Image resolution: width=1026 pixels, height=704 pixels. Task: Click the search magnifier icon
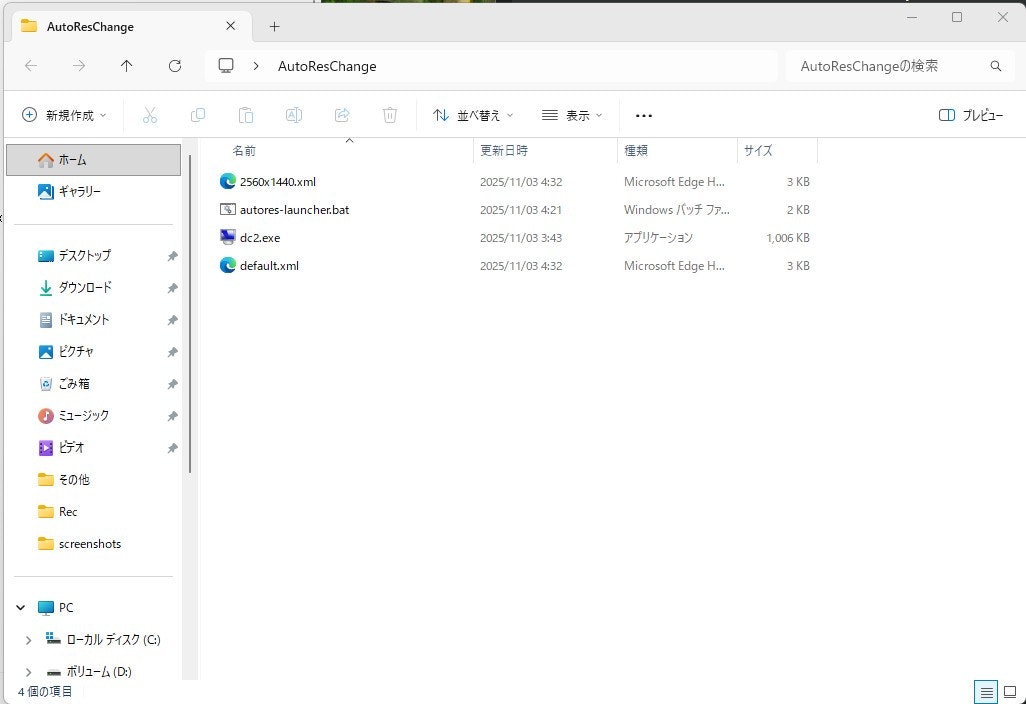[x=996, y=65]
